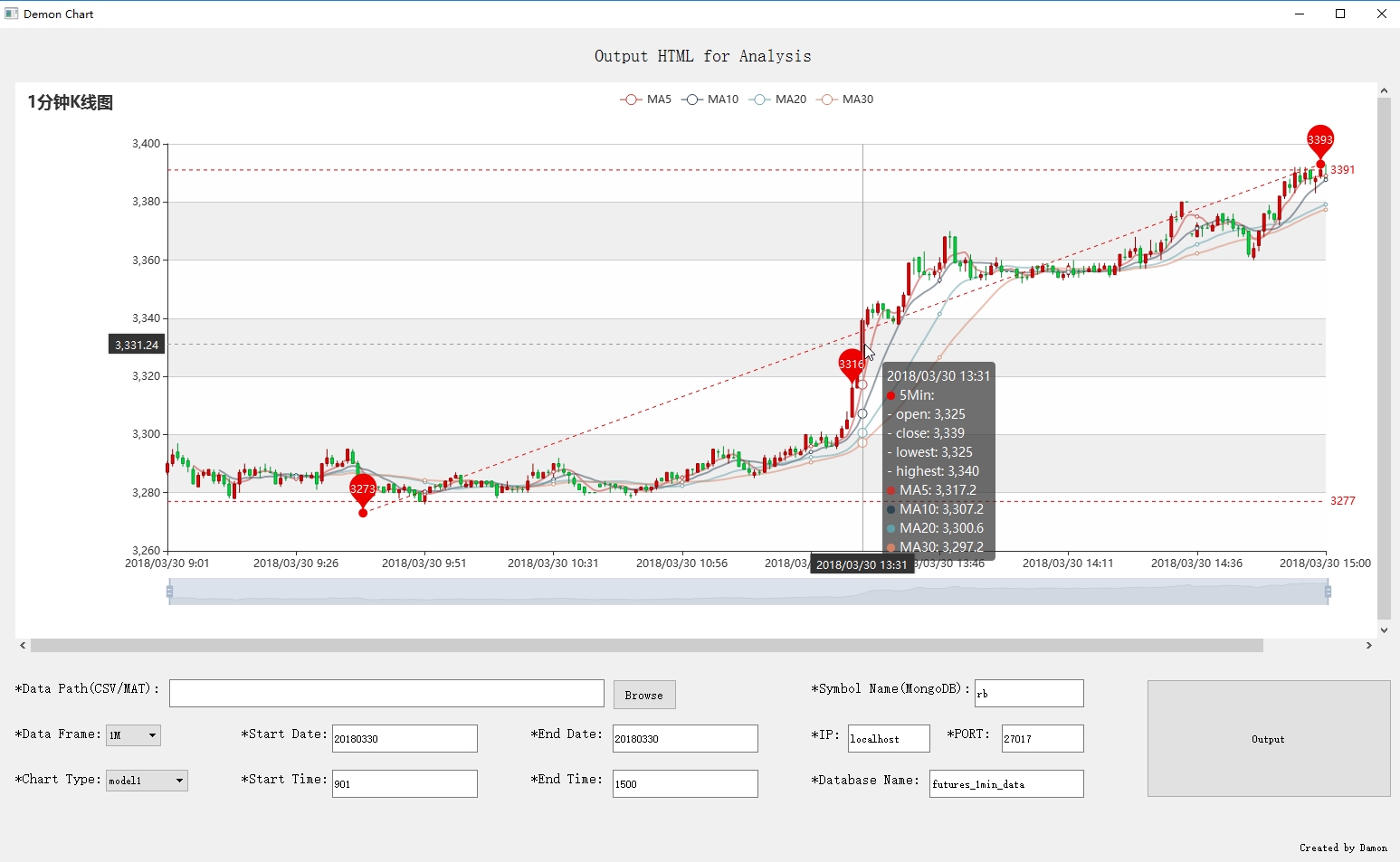Click the vertical scrollbar up arrow

[1384, 90]
